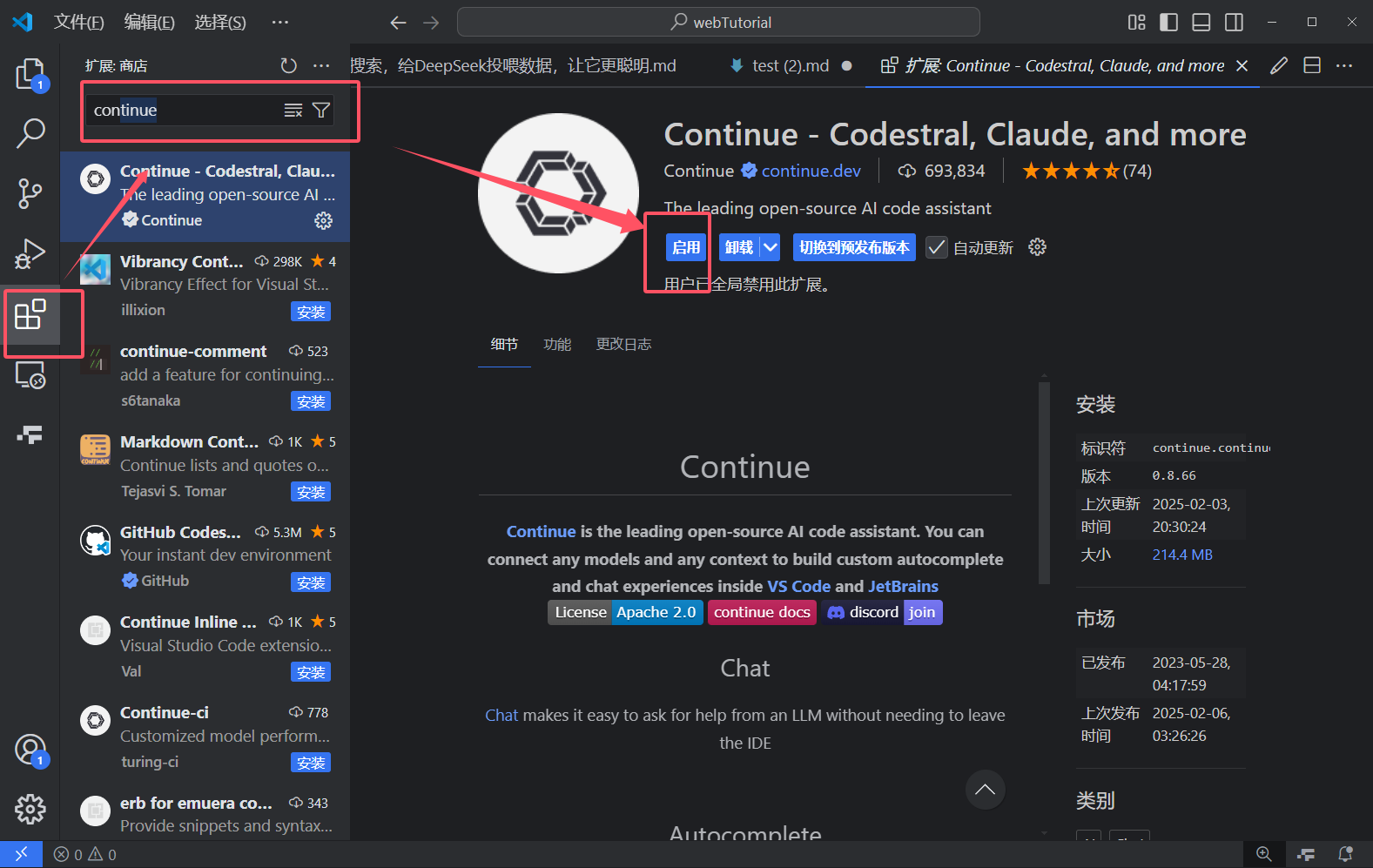
Task: Open the extensions filter menu
Action: (x=321, y=110)
